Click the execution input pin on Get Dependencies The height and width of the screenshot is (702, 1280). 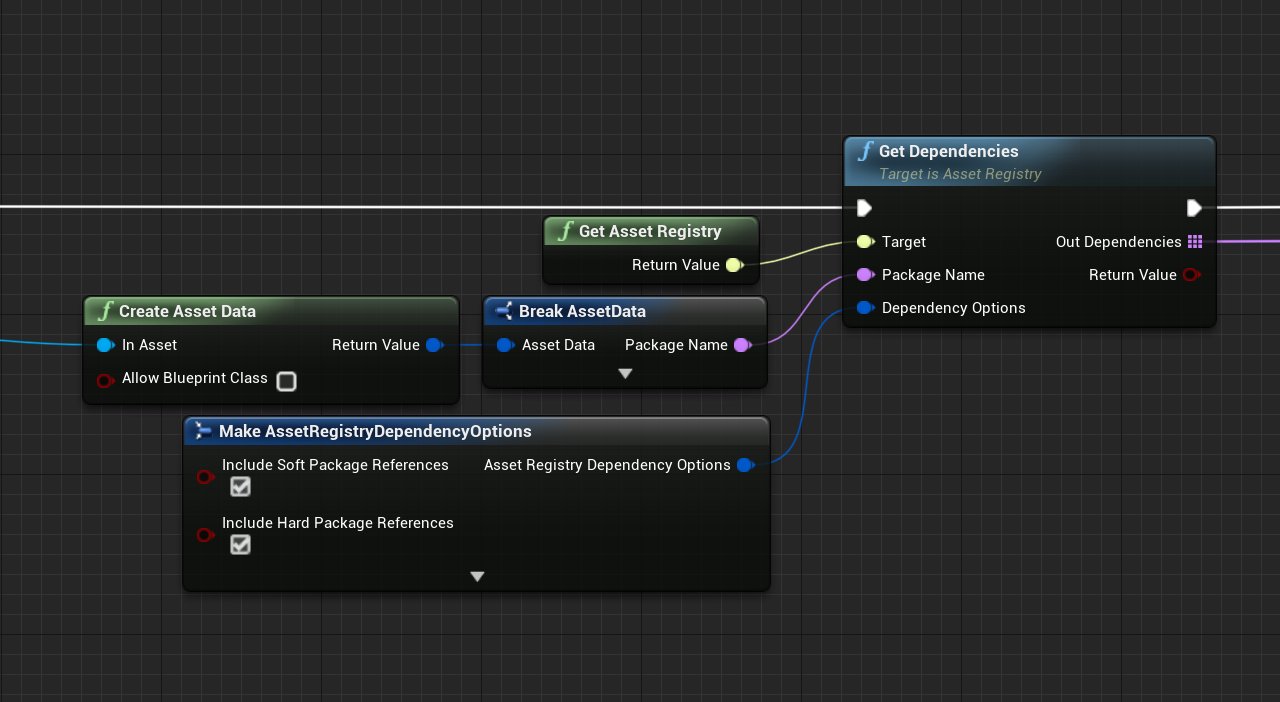coord(864,208)
